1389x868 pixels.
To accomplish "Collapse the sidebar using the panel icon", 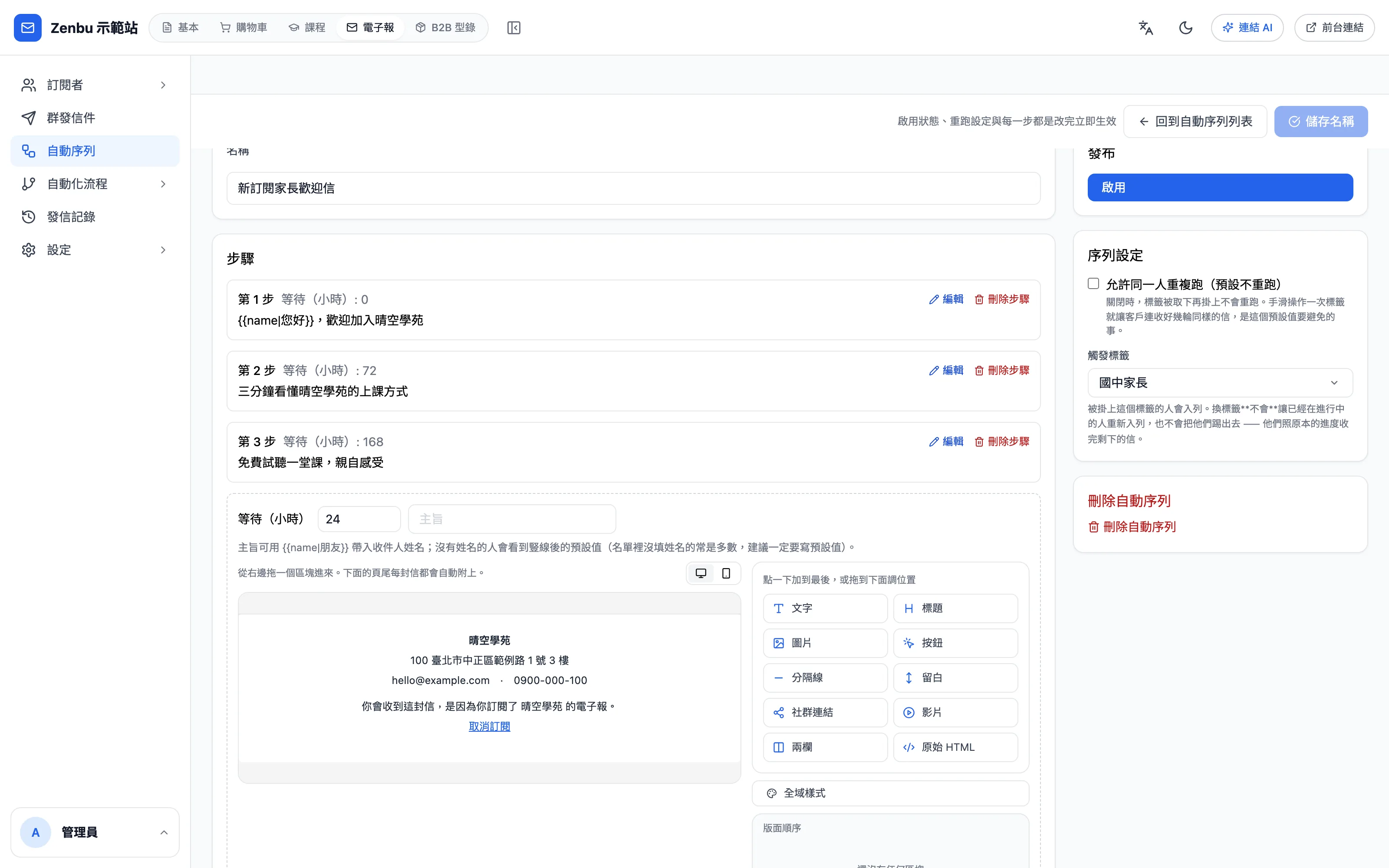I will click(513, 27).
